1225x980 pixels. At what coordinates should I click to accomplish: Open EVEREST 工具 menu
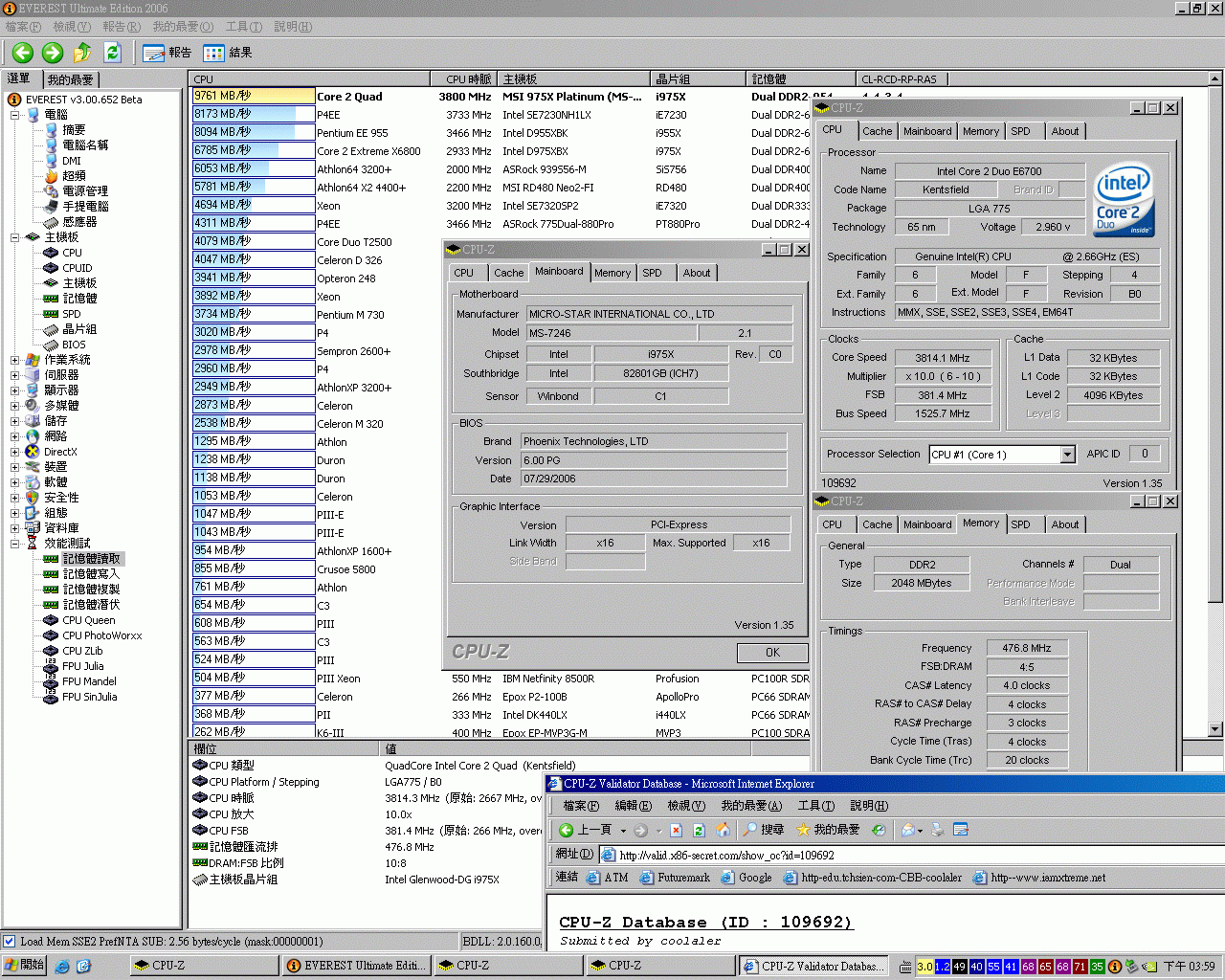tap(244, 27)
